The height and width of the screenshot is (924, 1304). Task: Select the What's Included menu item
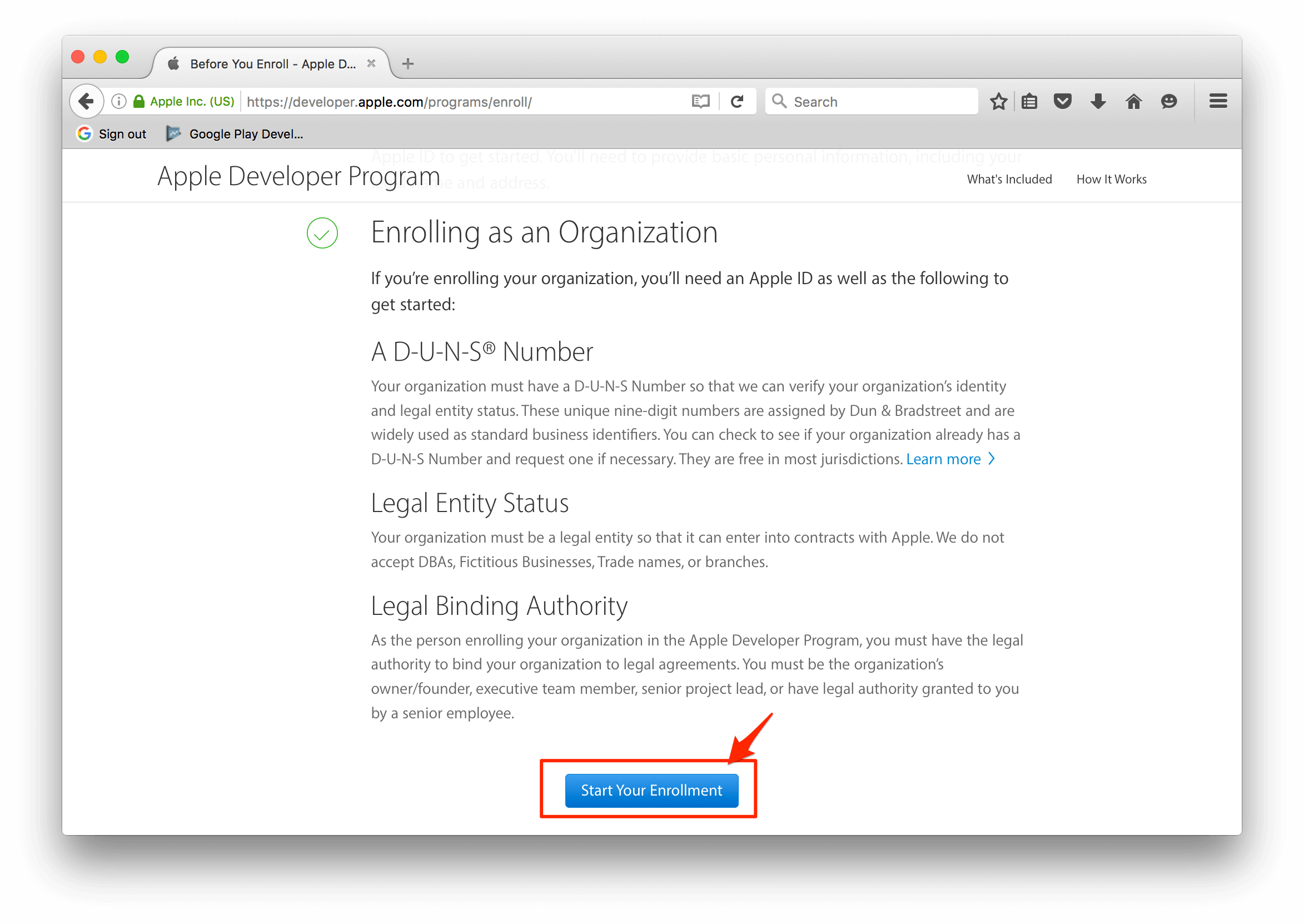1009,180
